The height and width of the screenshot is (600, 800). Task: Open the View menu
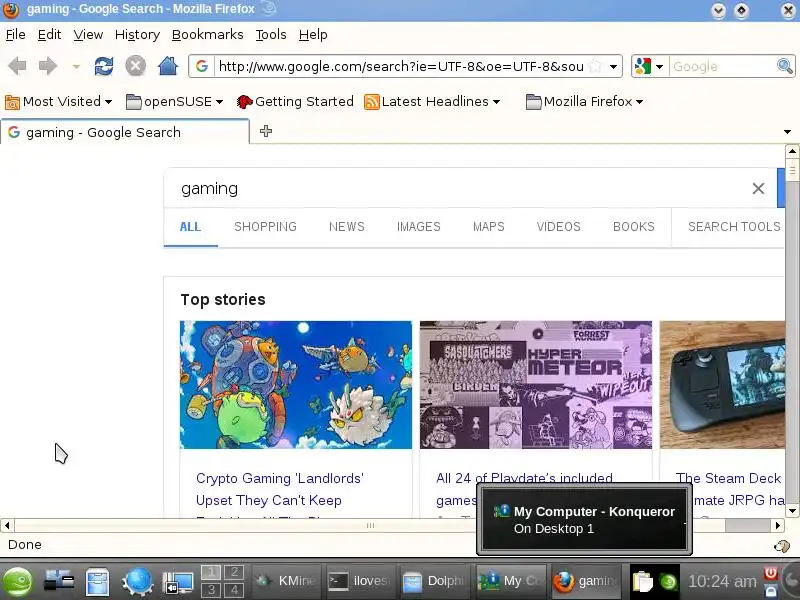coord(88,35)
